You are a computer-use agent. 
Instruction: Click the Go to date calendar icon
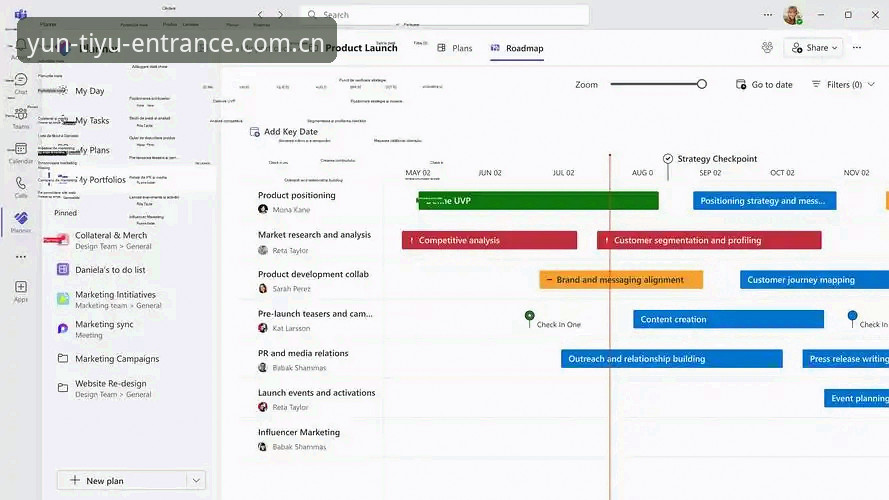(740, 84)
